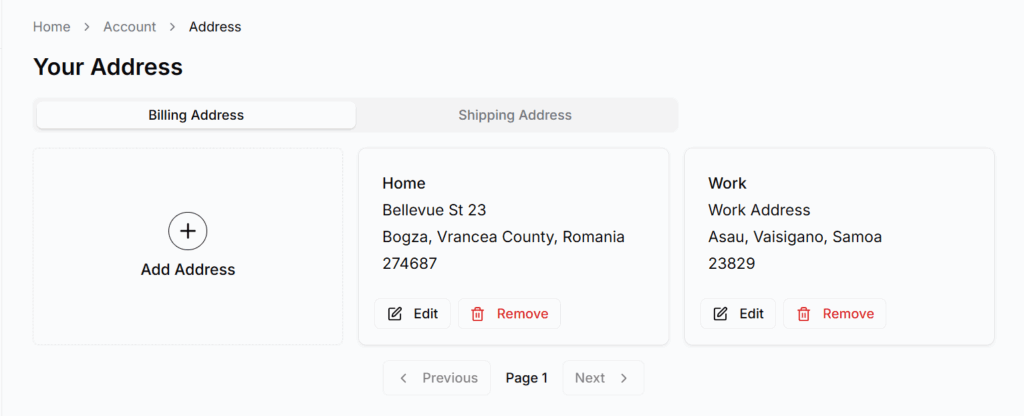
Task: Click the trash icon on the Home address
Action: (478, 314)
